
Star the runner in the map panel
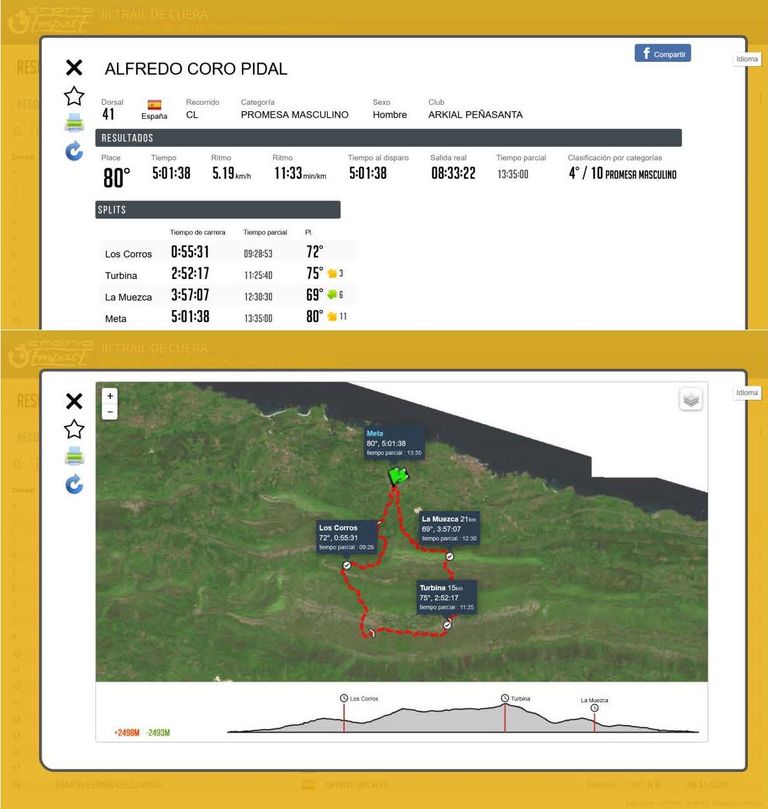[74, 429]
